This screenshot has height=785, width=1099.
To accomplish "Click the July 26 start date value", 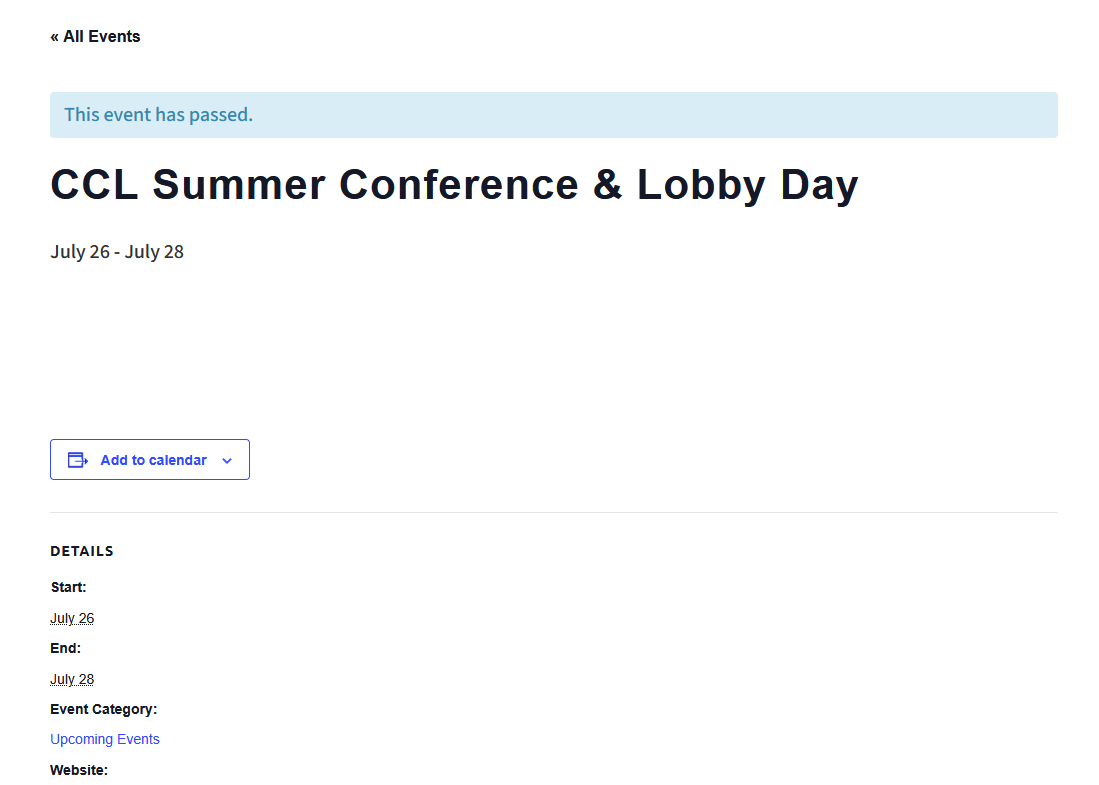I will [72, 618].
